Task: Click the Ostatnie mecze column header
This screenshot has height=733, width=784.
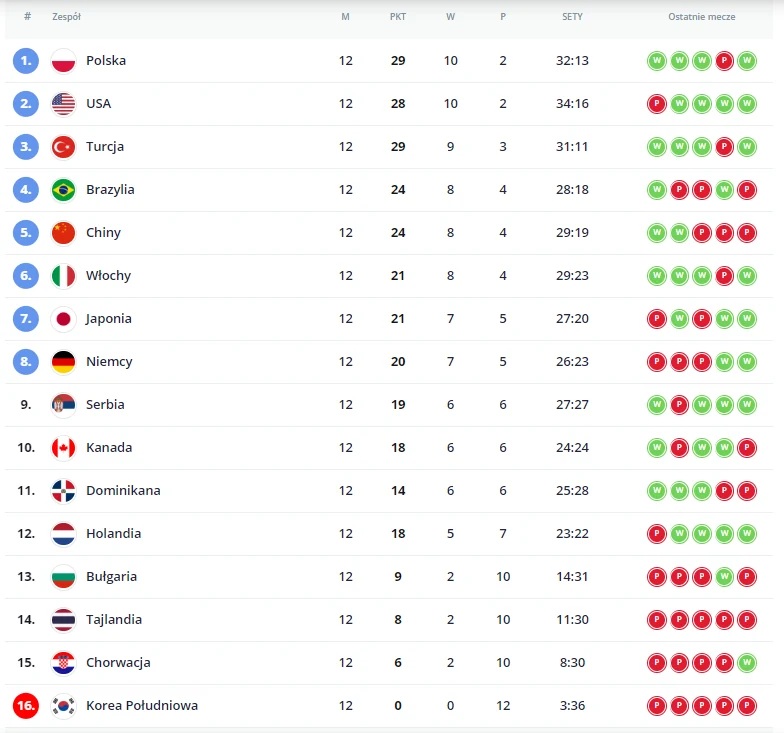Action: [x=702, y=17]
